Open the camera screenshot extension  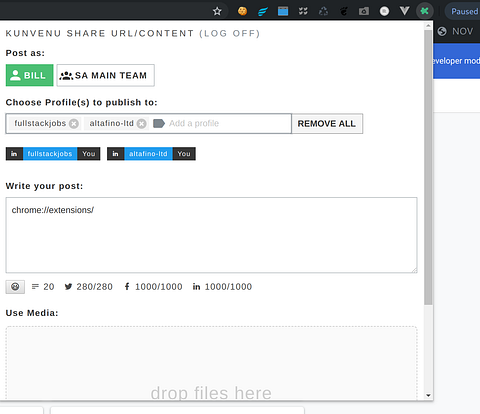[x=364, y=11]
